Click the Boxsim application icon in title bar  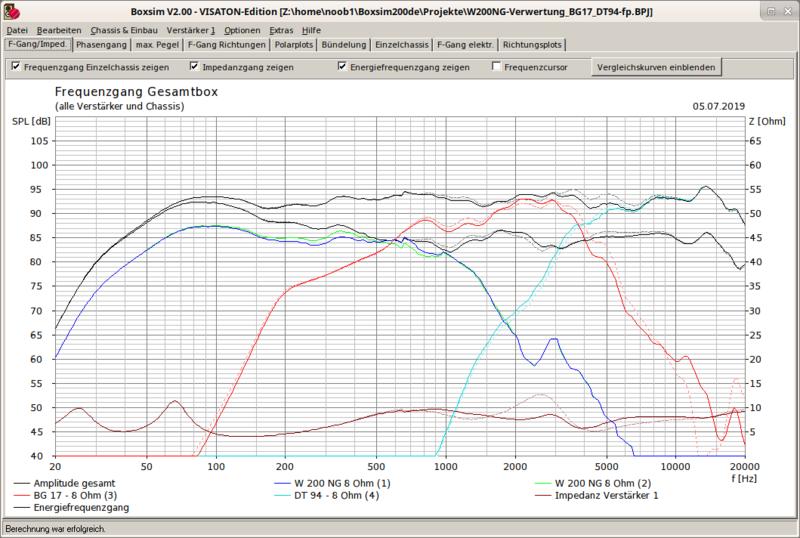coord(12,11)
